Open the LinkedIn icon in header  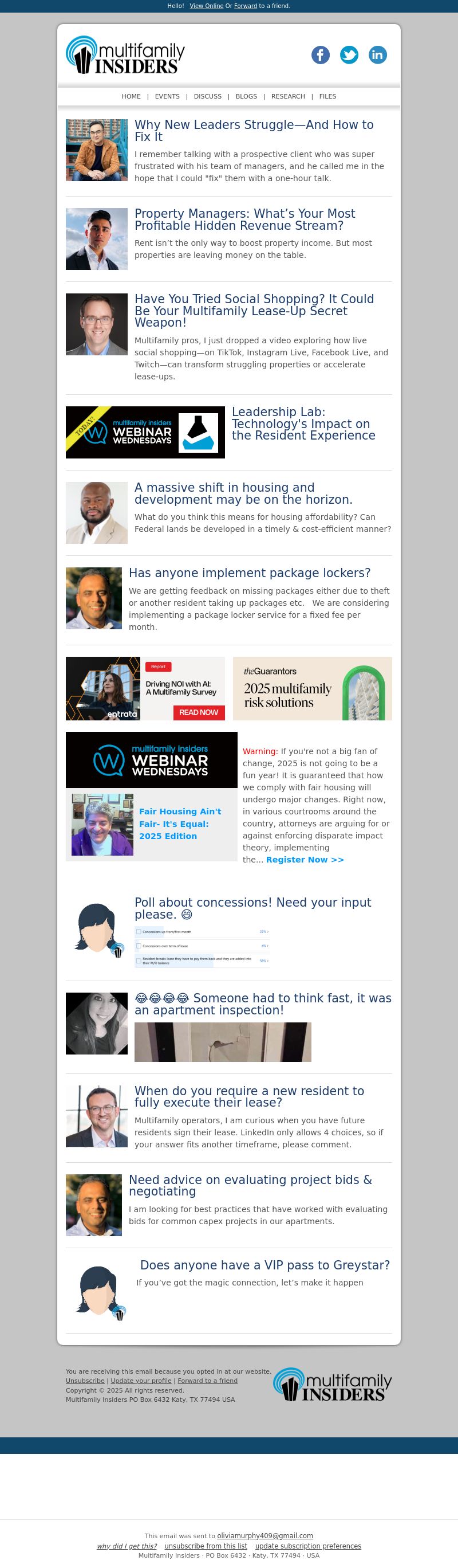378,55
